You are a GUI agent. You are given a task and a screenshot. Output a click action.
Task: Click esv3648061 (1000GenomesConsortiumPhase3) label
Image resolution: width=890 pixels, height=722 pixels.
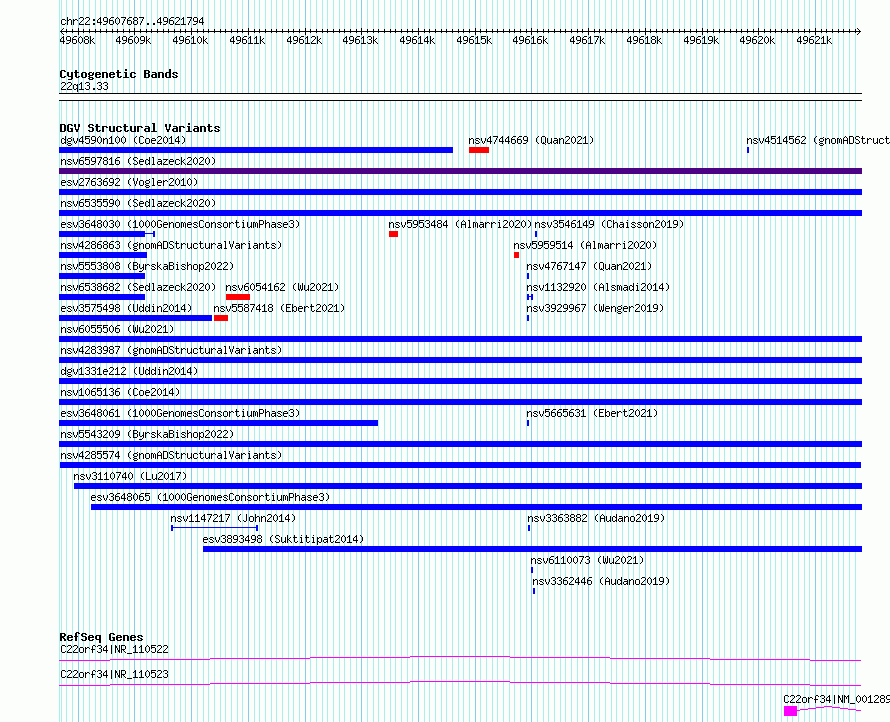pos(180,413)
